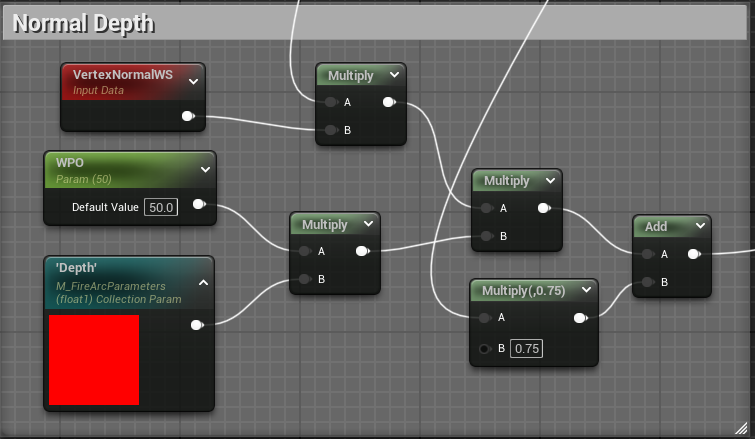This screenshot has height=439, width=755.
Task: Click input pin B on Multiply(,0.75) node
Action: 486,348
